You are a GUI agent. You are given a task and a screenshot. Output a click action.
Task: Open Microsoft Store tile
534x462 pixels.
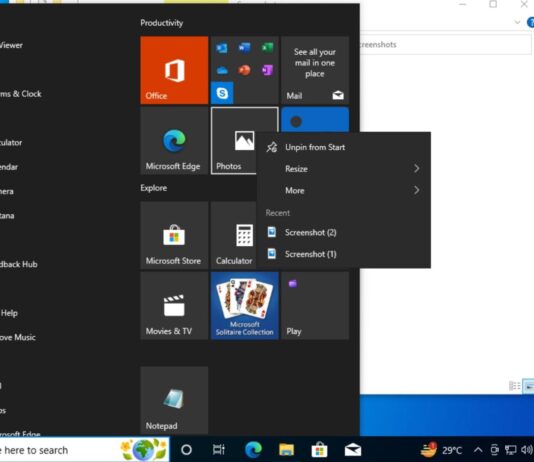(x=174, y=235)
